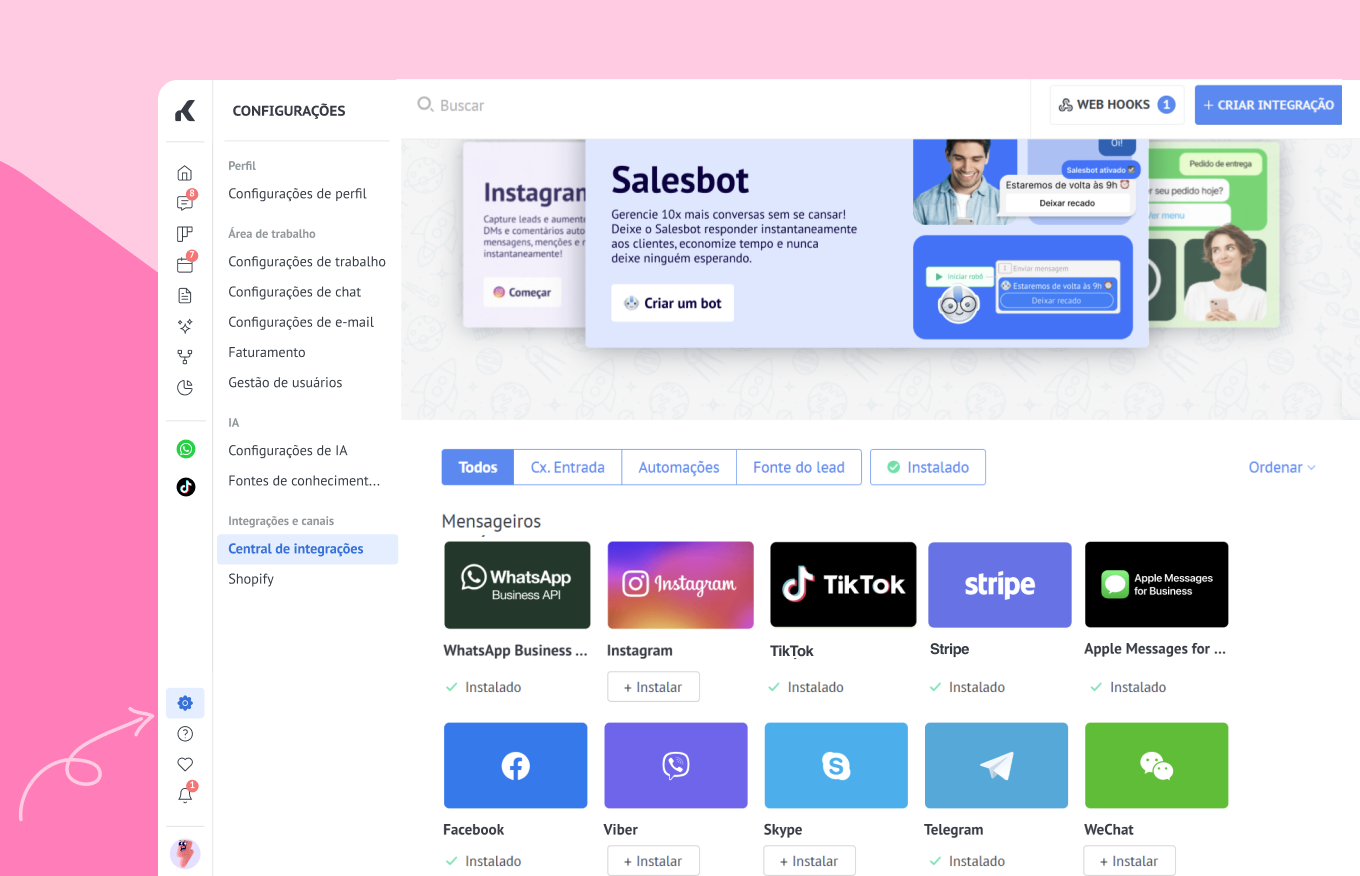Open the TikTok shortcut in sidebar
Image resolution: width=1360 pixels, height=876 pixels.
tap(185, 487)
